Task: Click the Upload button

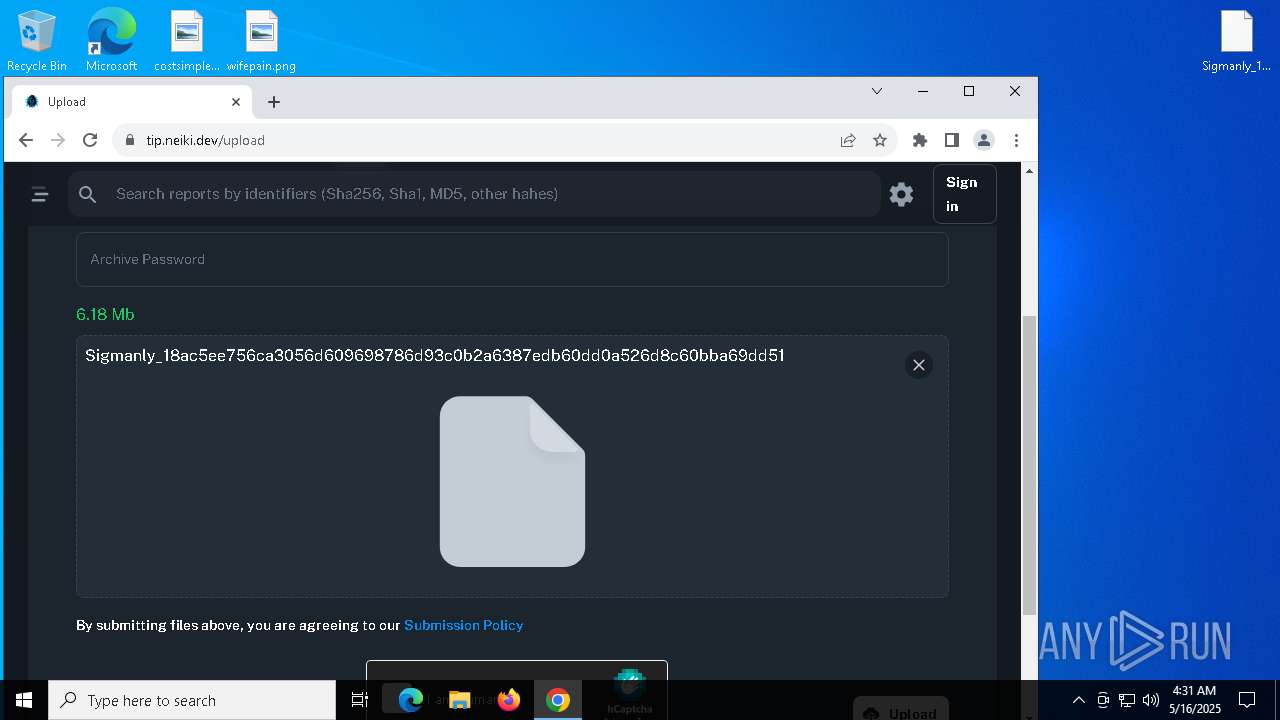Action: coord(901,711)
